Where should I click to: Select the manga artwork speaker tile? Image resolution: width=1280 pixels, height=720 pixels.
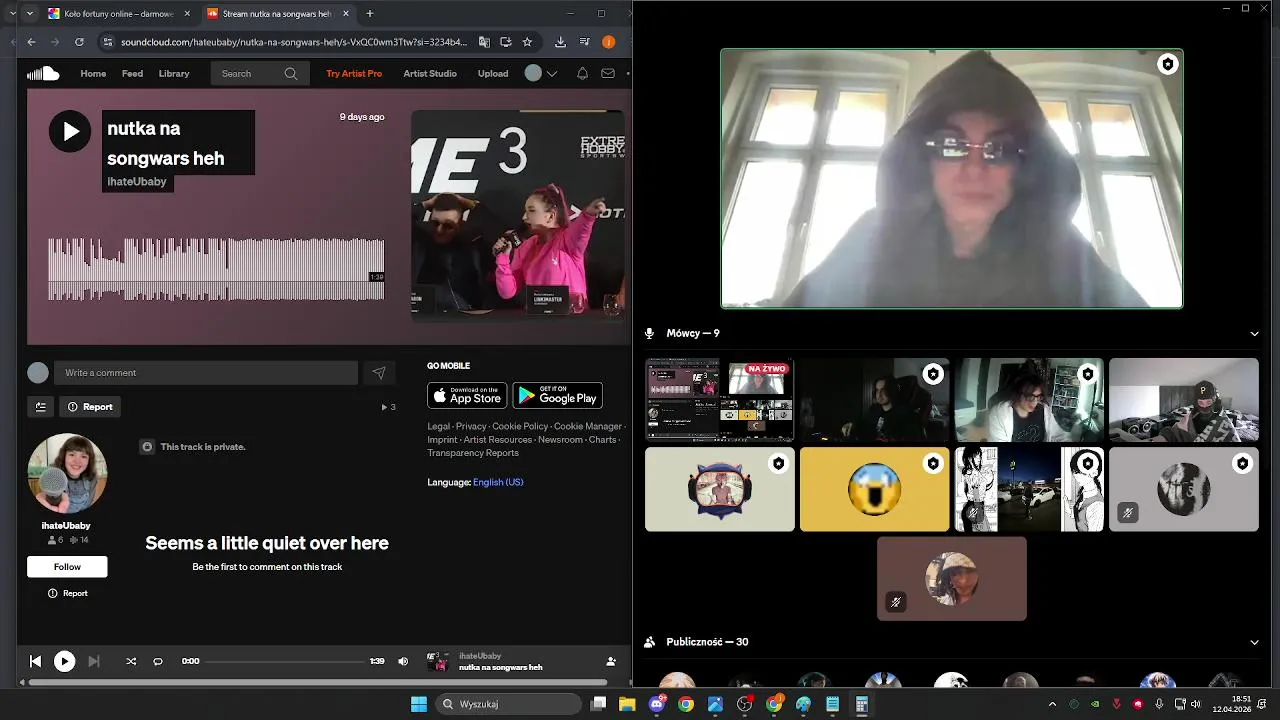click(x=1029, y=489)
